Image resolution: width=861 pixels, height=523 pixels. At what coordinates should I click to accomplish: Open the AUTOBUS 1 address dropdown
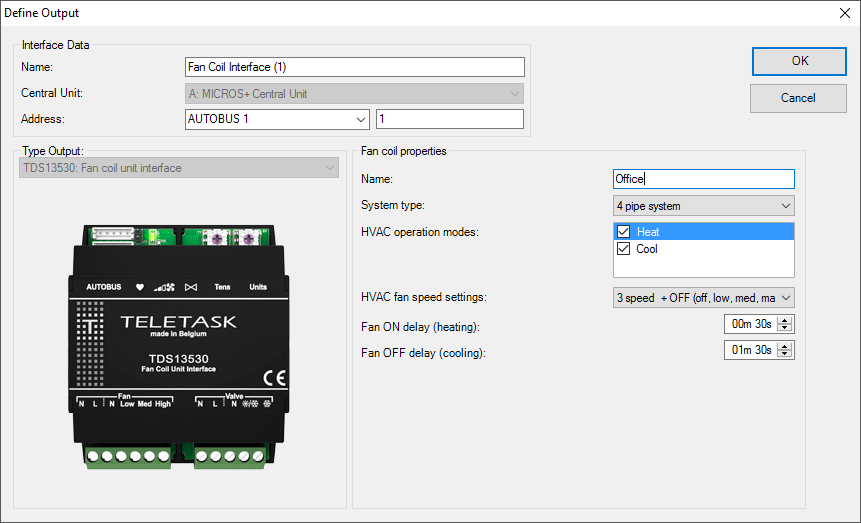[361, 120]
